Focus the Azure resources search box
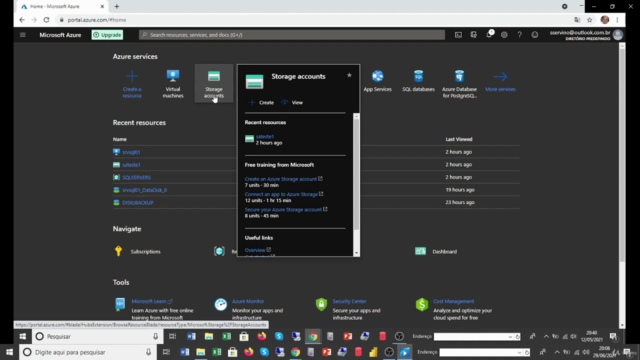This screenshot has width=640, height=360. (292, 35)
